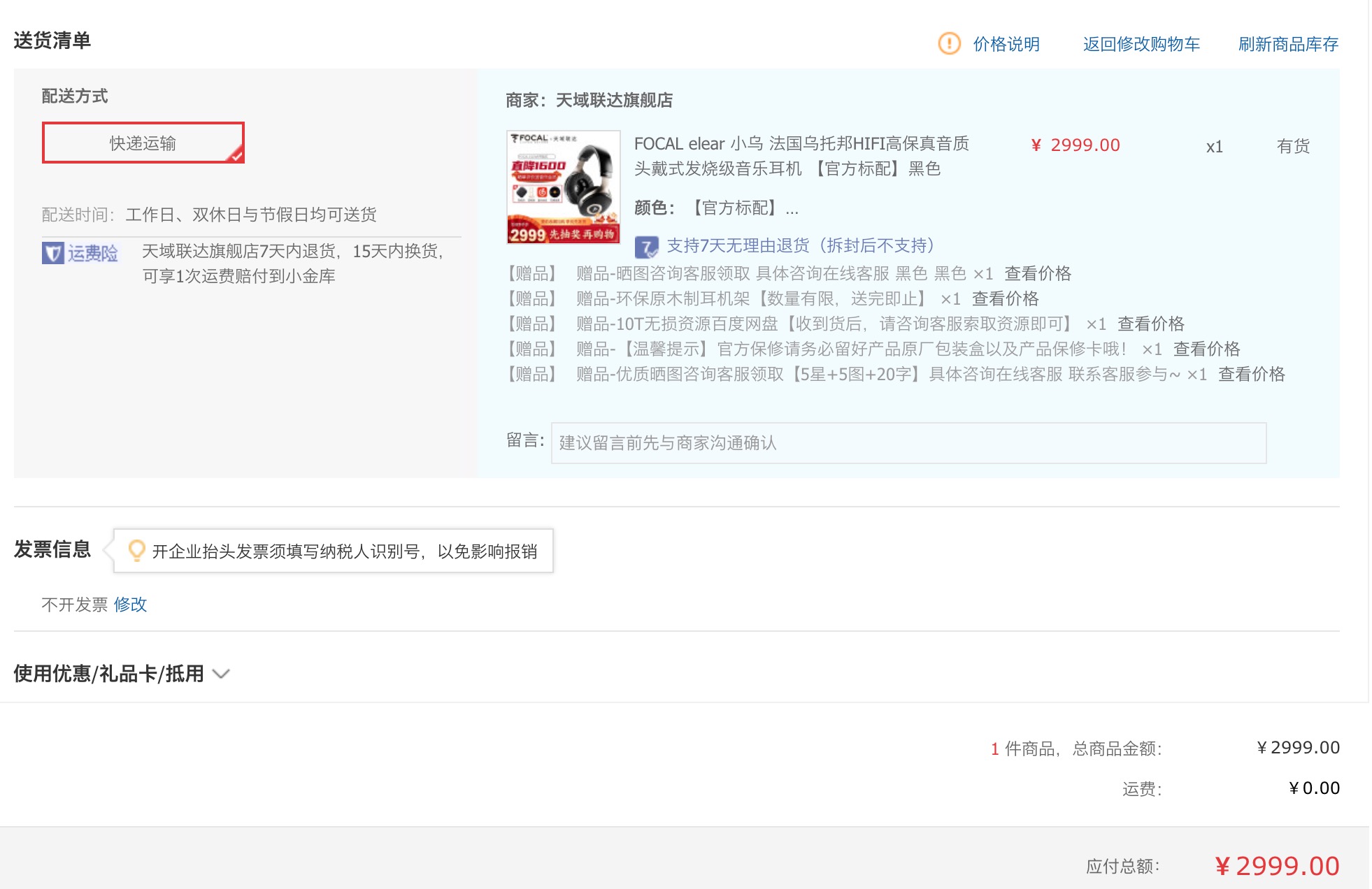
Task: Click the product quantity x1
Action: point(1214,147)
